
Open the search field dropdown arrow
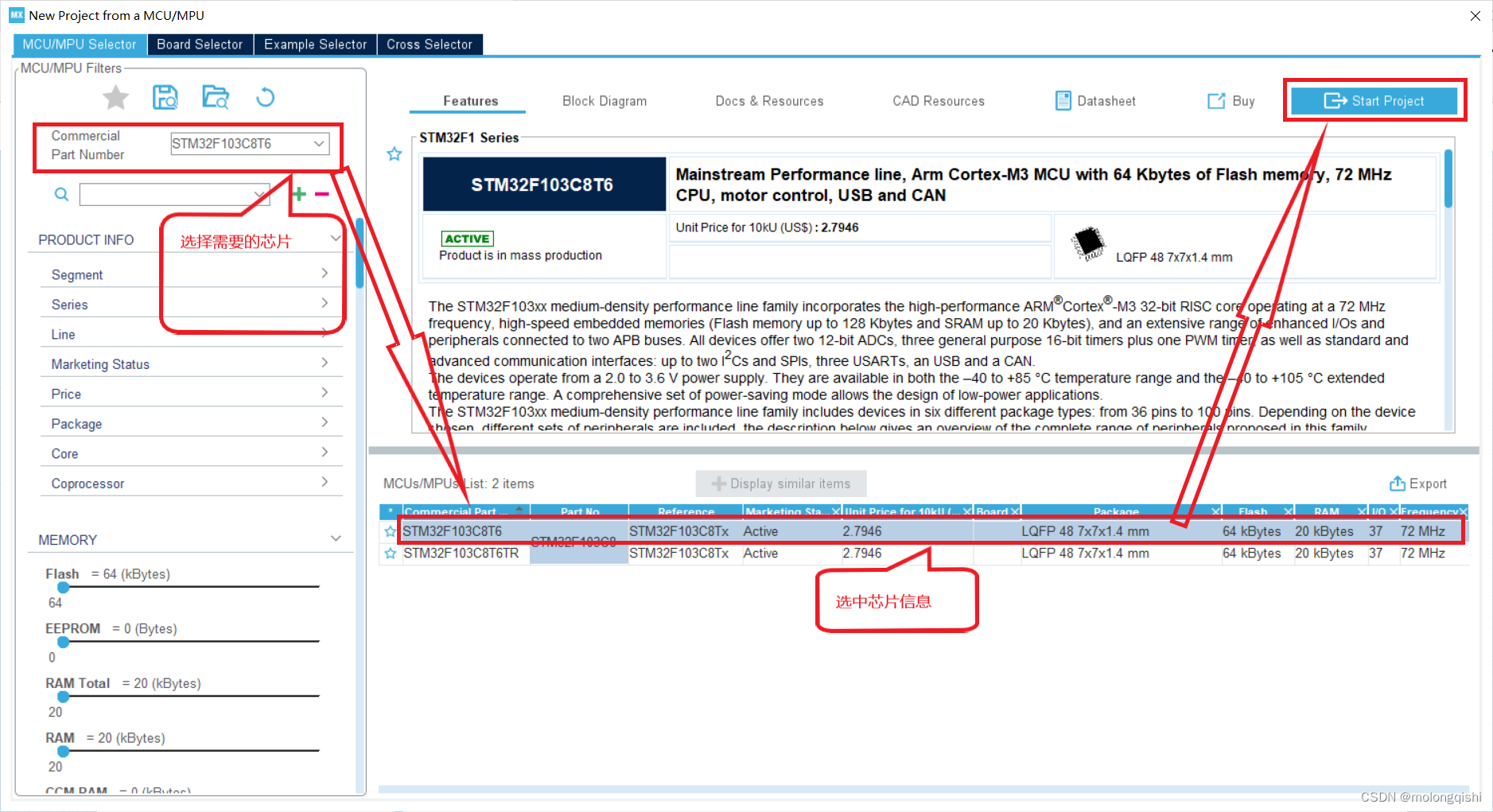click(260, 195)
